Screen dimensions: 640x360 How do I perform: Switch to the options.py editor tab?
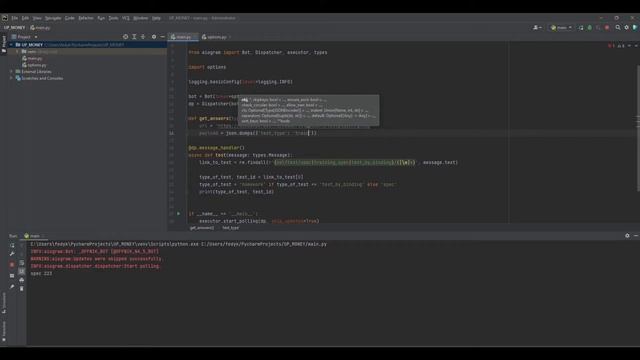pyautogui.click(x=216, y=37)
